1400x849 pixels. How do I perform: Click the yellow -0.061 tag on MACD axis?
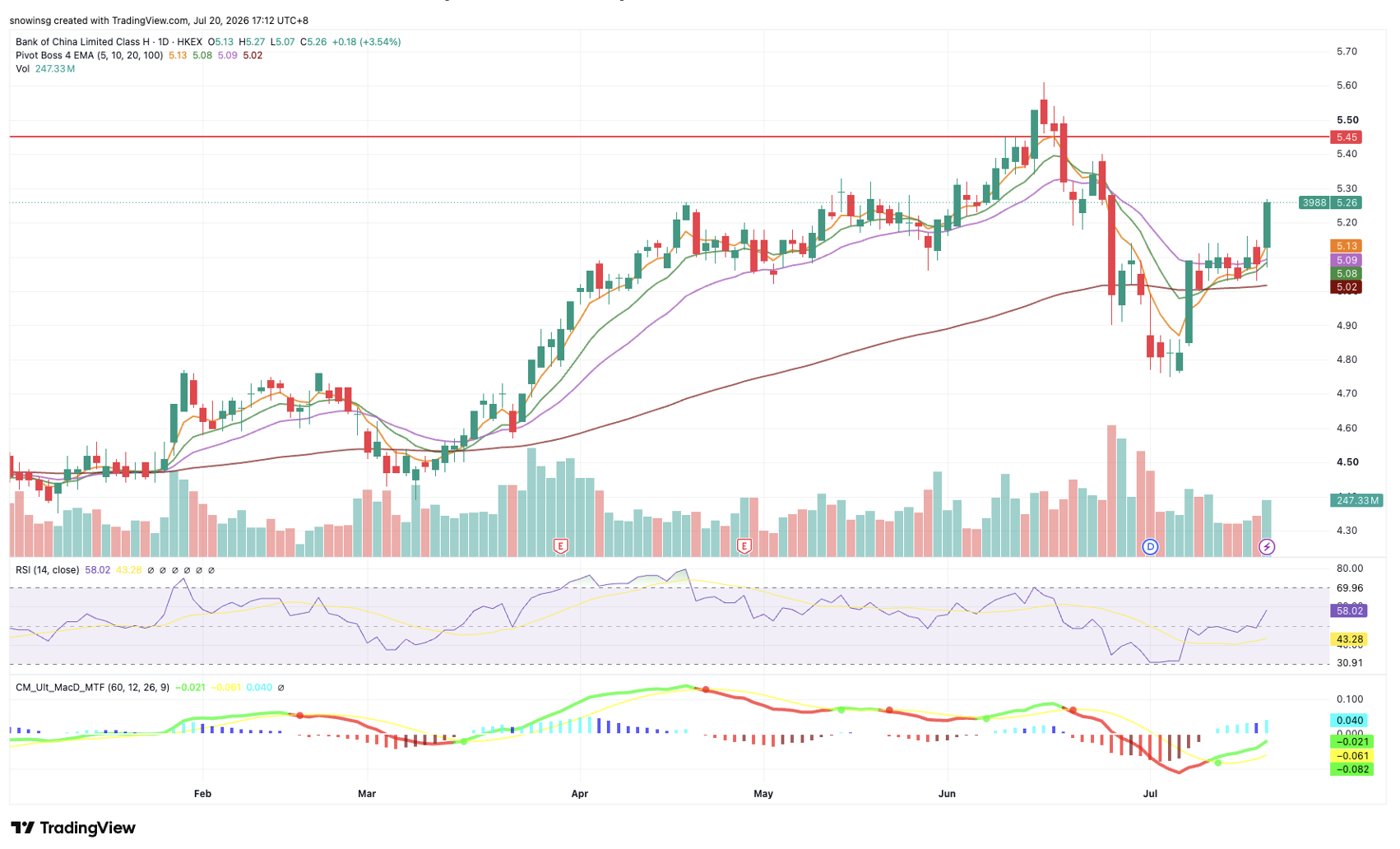pyautogui.click(x=1351, y=756)
